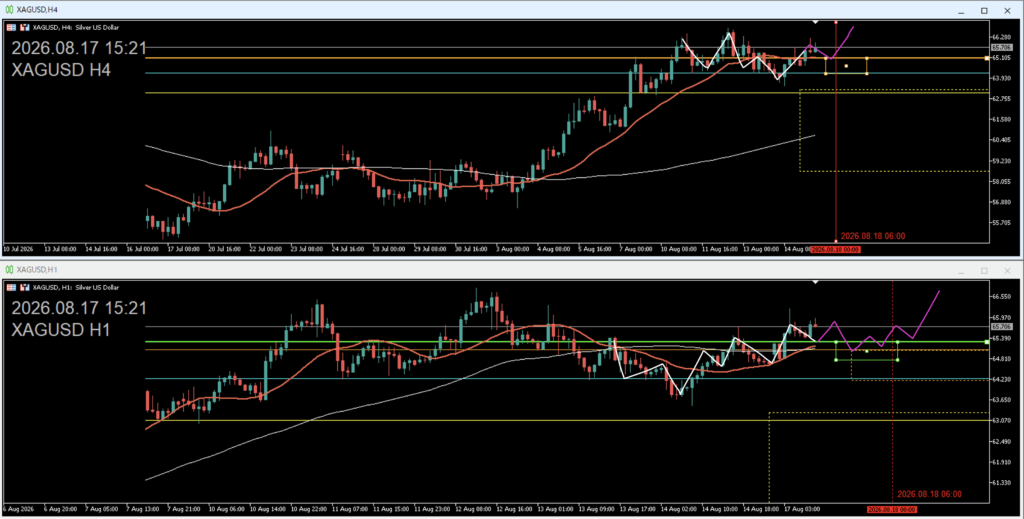Open depth of market icon on H1 chart
The width and height of the screenshot is (1024, 519).
pos(25,287)
